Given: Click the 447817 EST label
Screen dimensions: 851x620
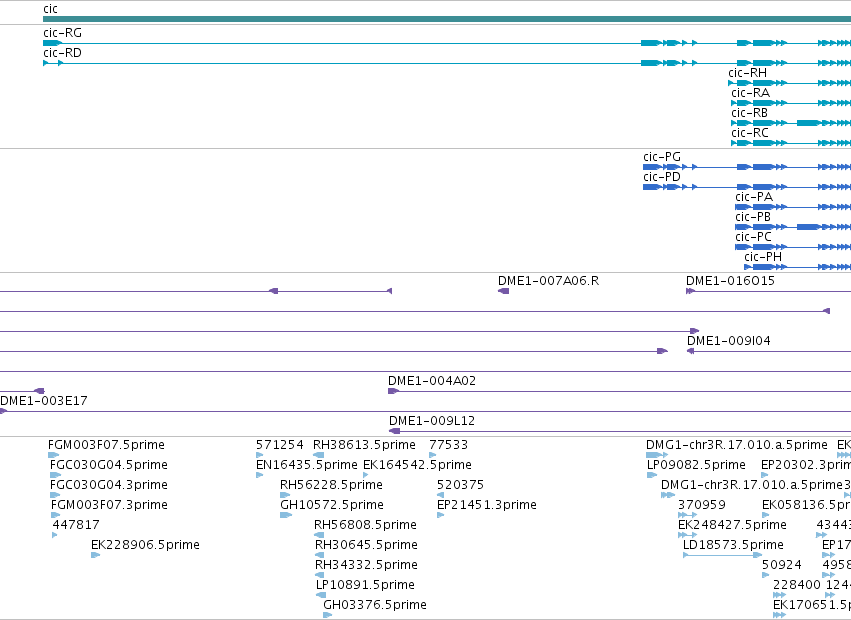Looking at the screenshot, I should pos(76,525).
